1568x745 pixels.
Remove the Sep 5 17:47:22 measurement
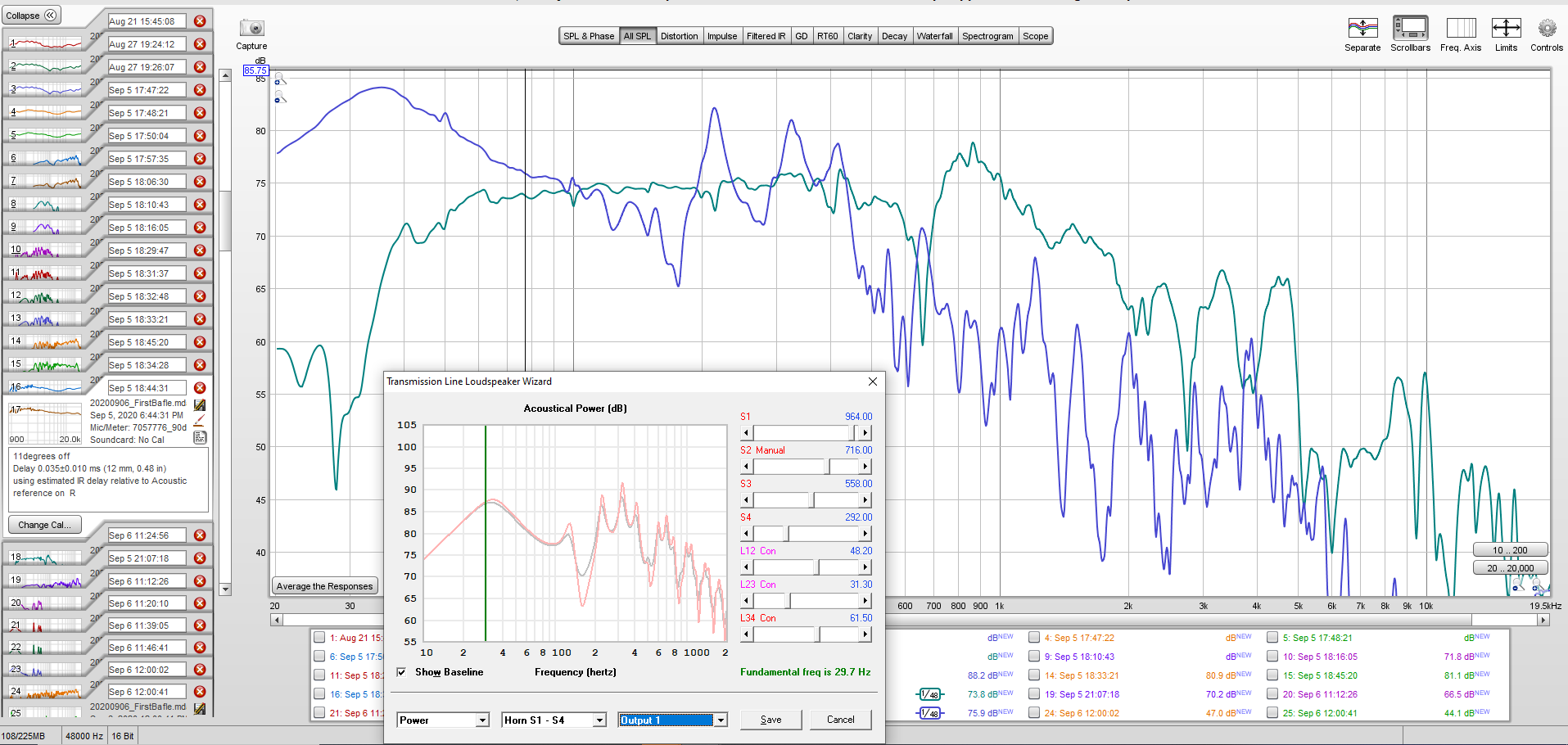tap(200, 90)
